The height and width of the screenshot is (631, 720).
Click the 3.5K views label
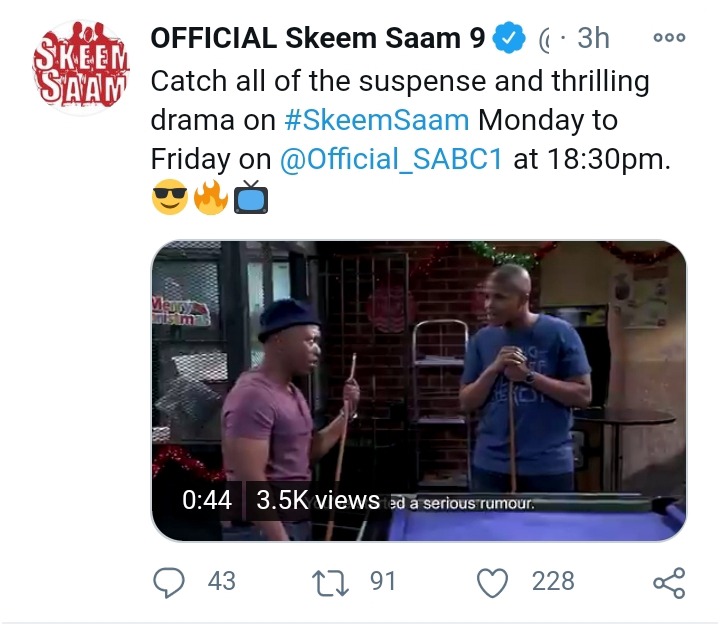[x=317, y=501]
